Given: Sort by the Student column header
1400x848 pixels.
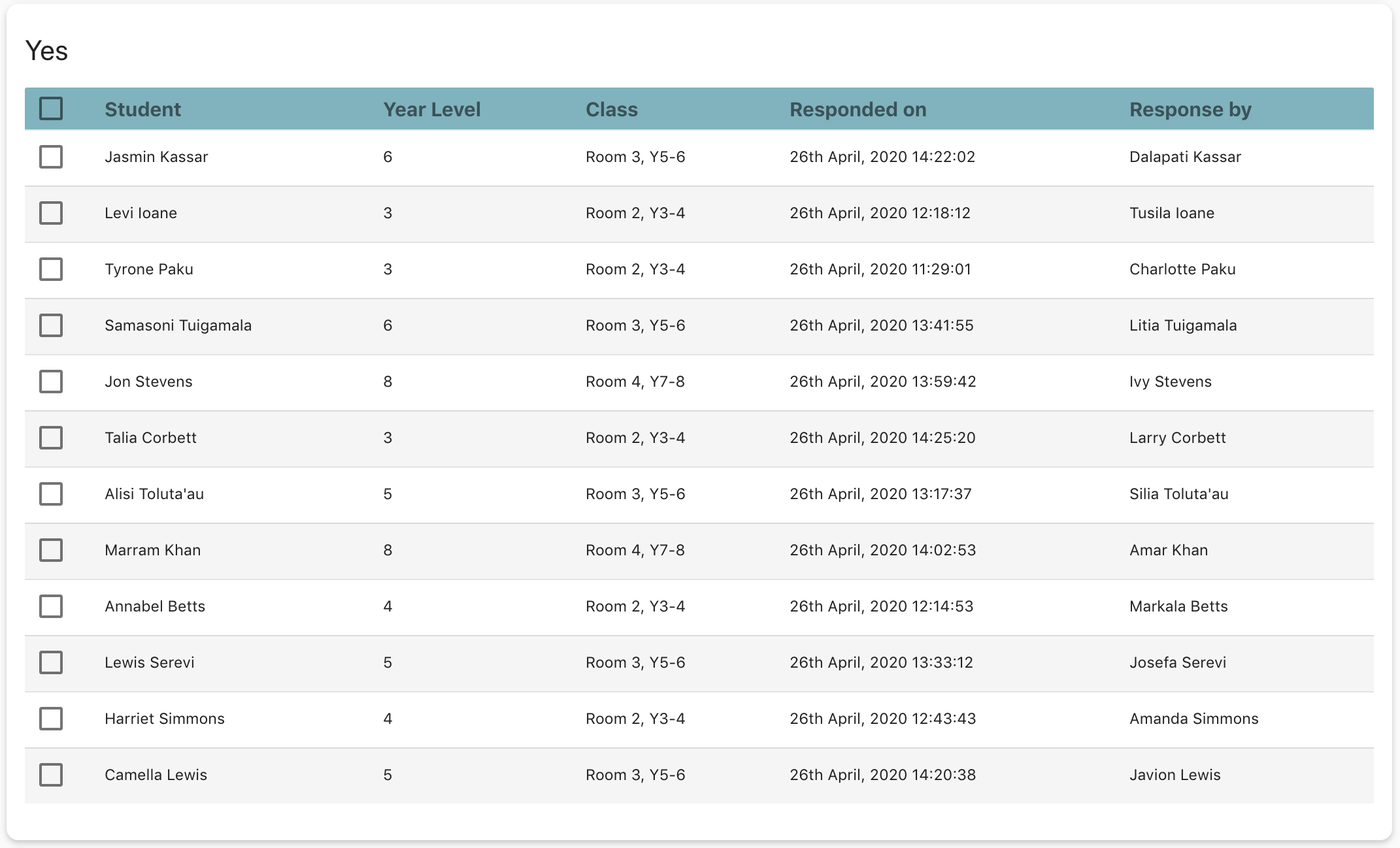Looking at the screenshot, I should click(142, 110).
